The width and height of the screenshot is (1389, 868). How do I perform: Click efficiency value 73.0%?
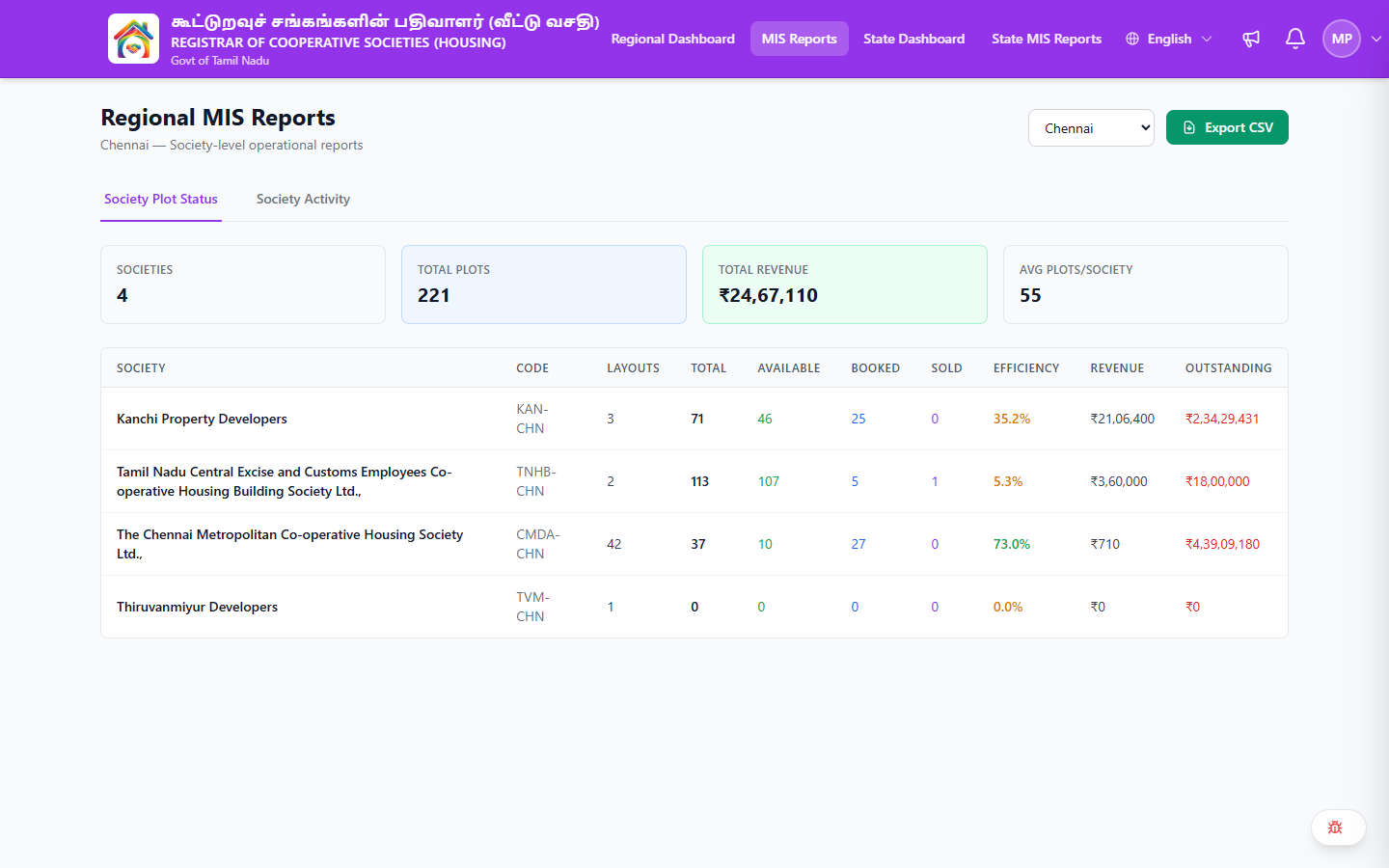tap(1012, 544)
